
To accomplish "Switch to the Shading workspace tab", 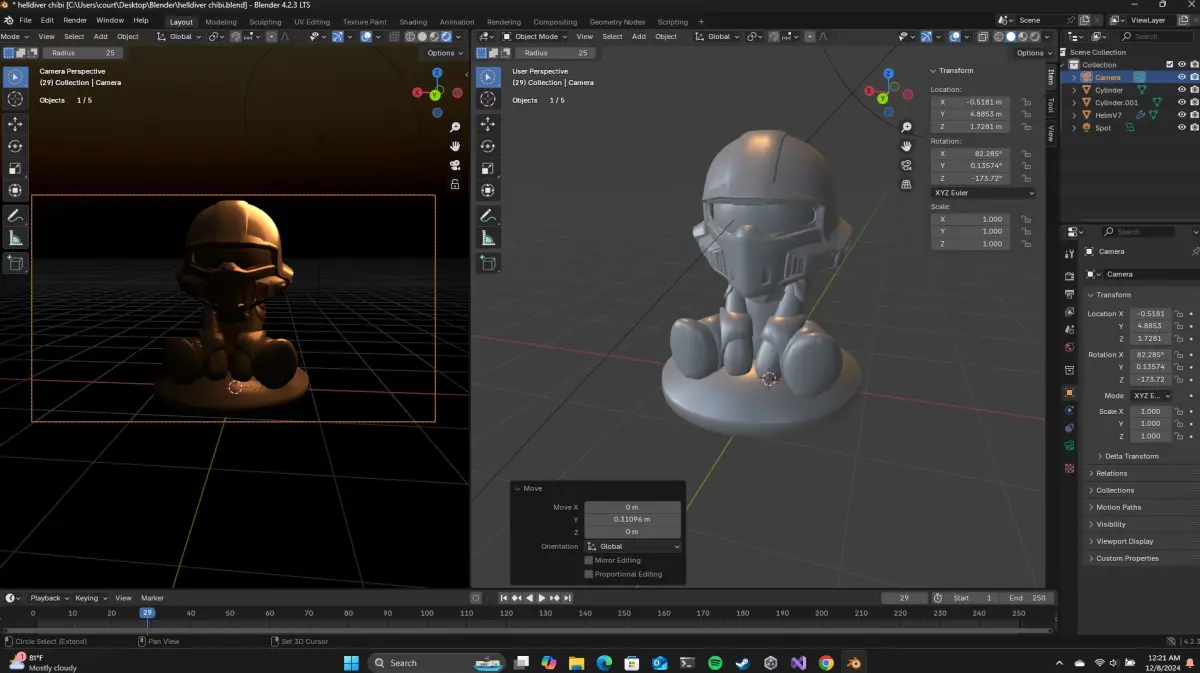I will [x=413, y=22].
